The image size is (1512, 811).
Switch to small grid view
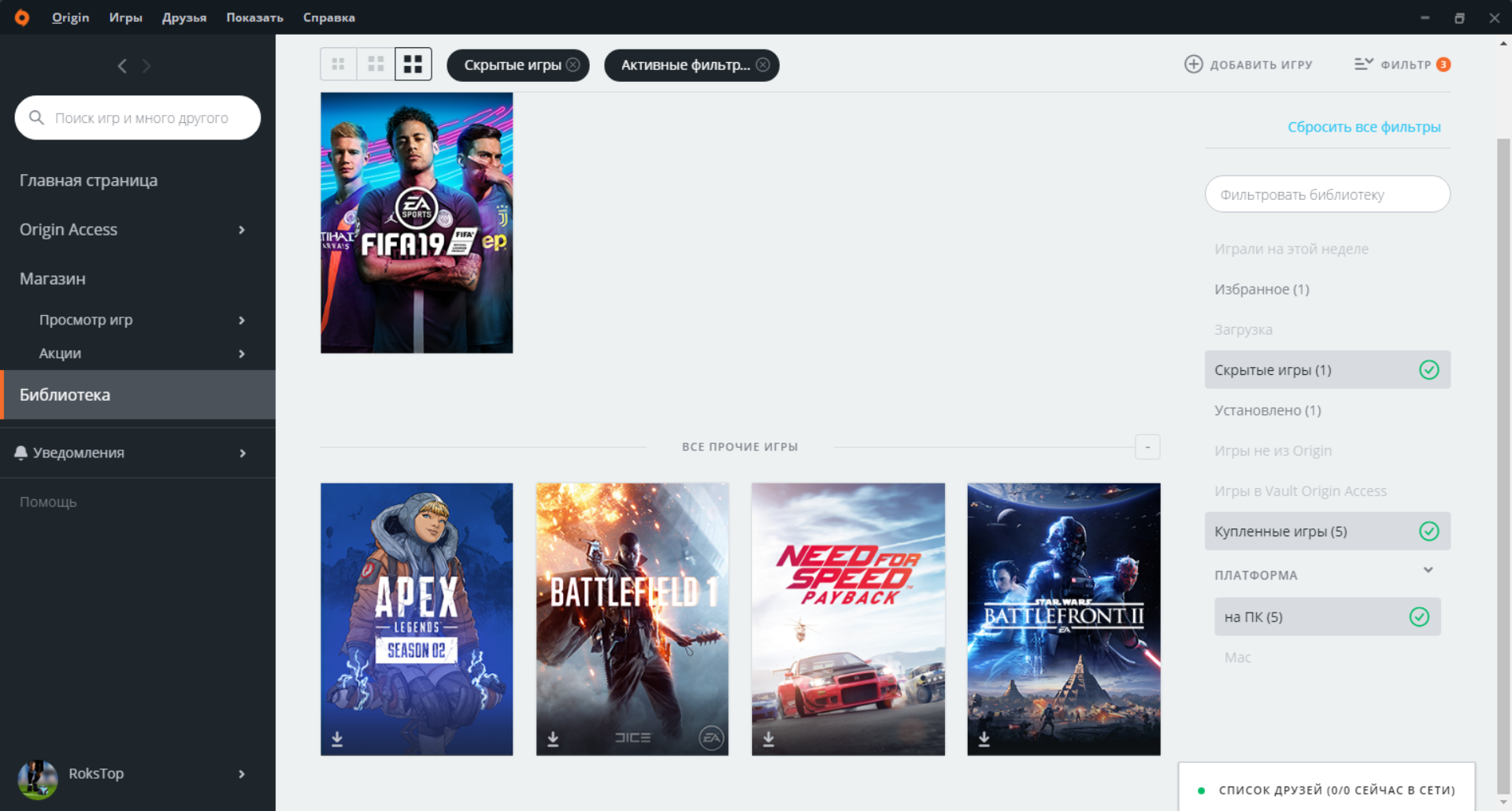coord(339,65)
